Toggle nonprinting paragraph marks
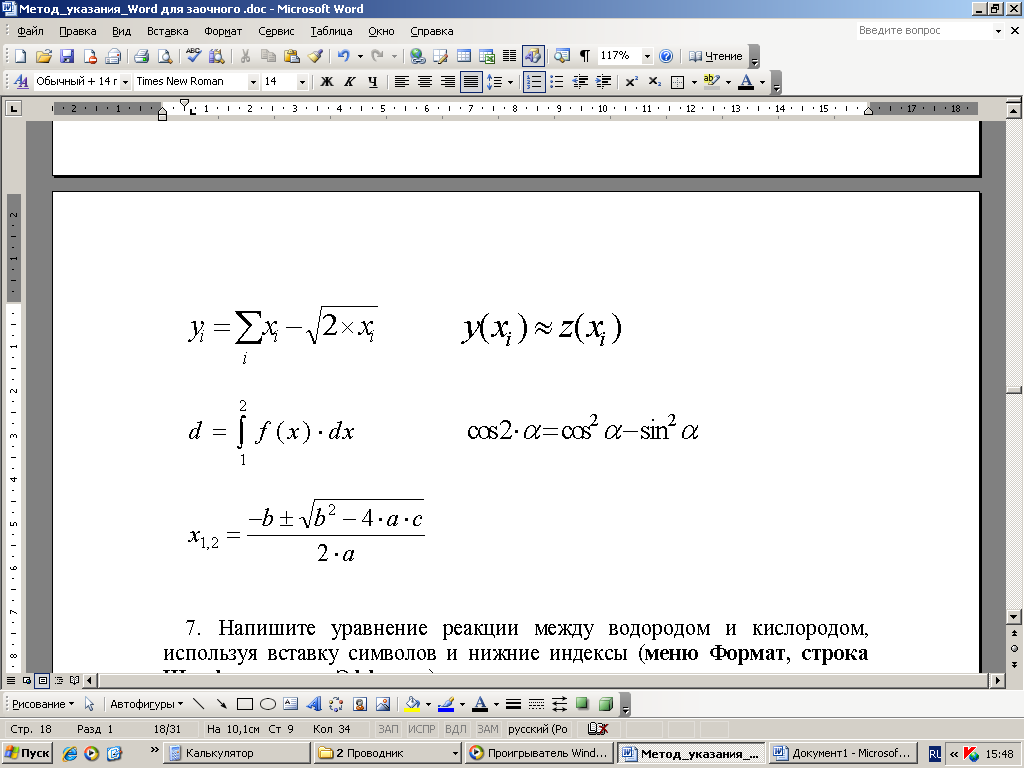This screenshot has height=768, width=1024. 585,56
